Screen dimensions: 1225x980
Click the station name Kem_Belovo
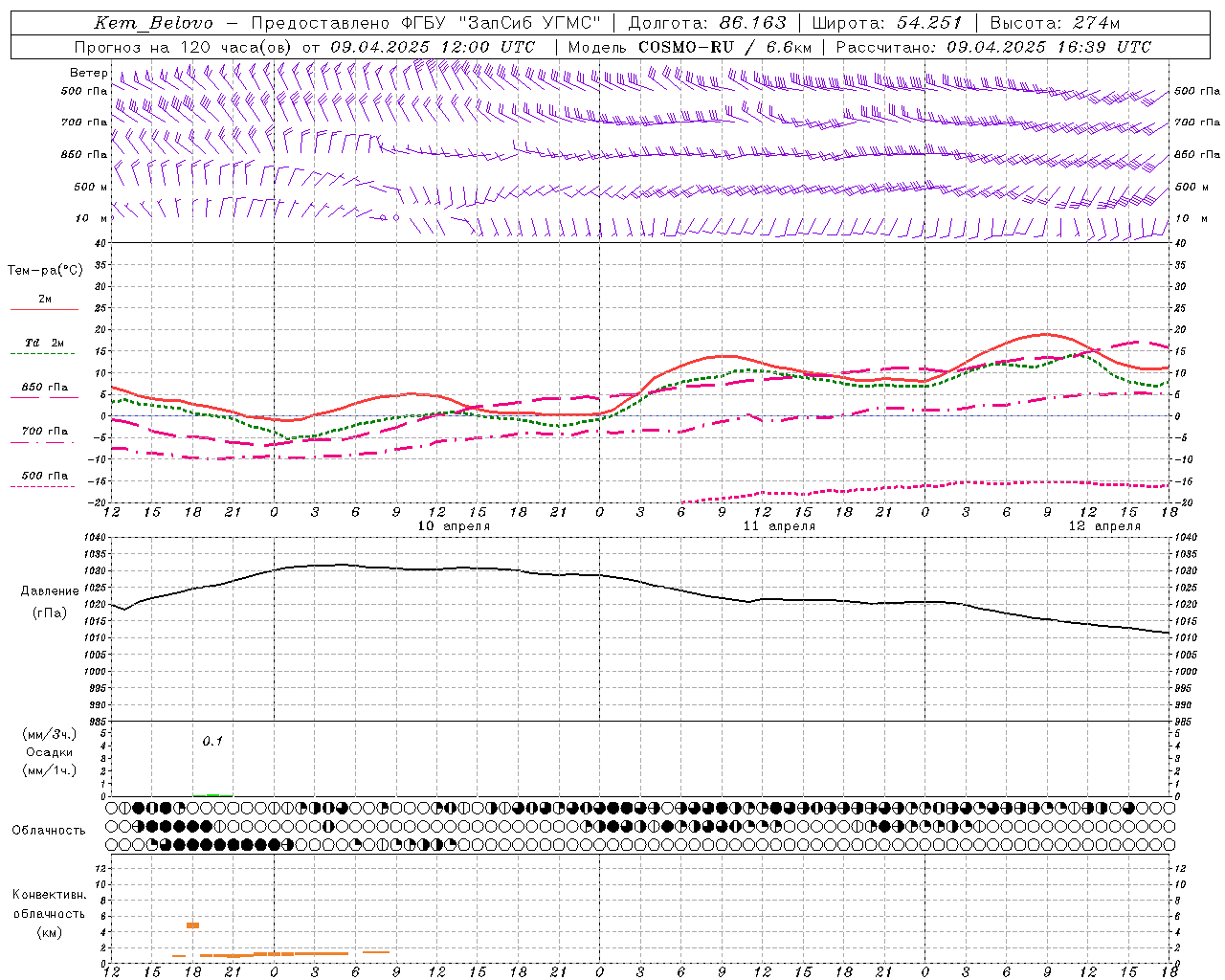point(154,23)
